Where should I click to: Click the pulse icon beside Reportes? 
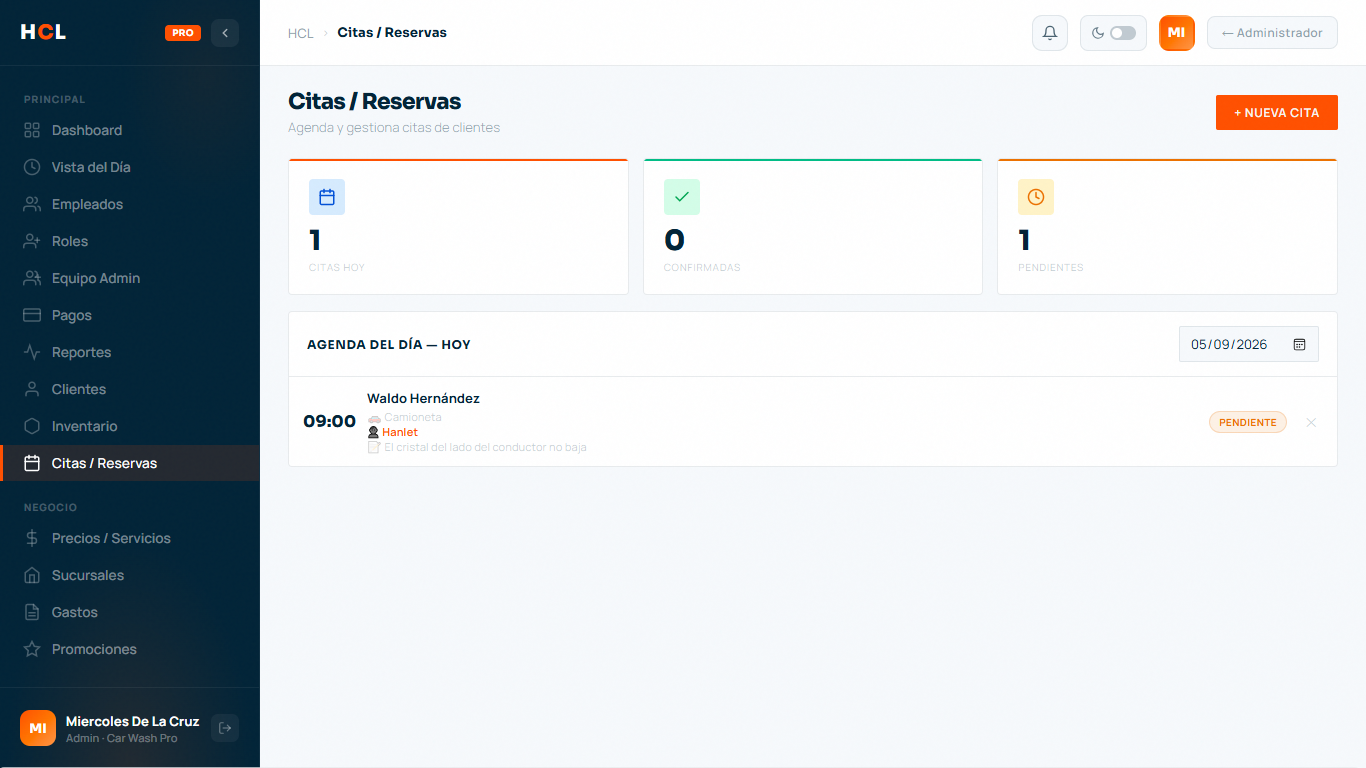pos(32,352)
